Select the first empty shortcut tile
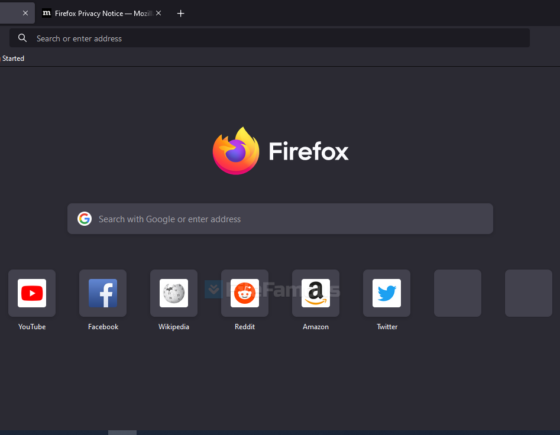Viewport: 560px width, 435px height. pyautogui.click(x=458, y=293)
